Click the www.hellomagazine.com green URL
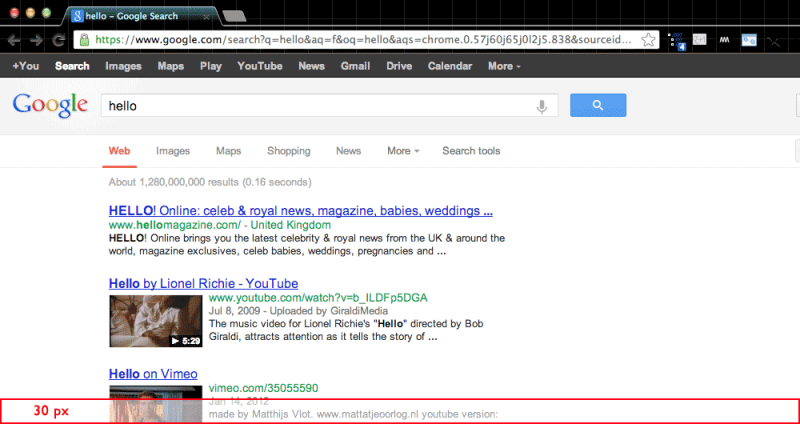 point(174,225)
